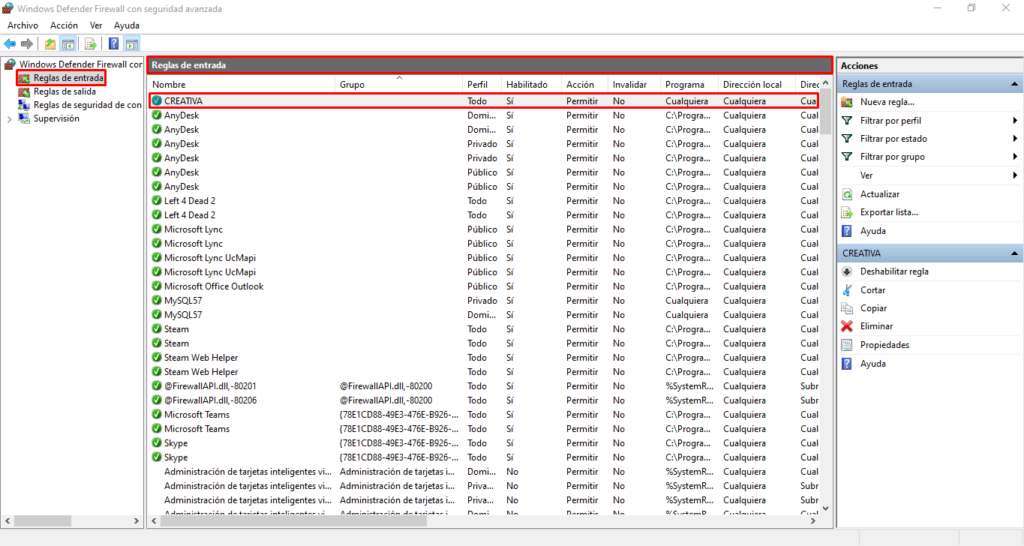Image resolution: width=1024 pixels, height=546 pixels.
Task: Sort by the Invalidar column header
Action: click(633, 84)
